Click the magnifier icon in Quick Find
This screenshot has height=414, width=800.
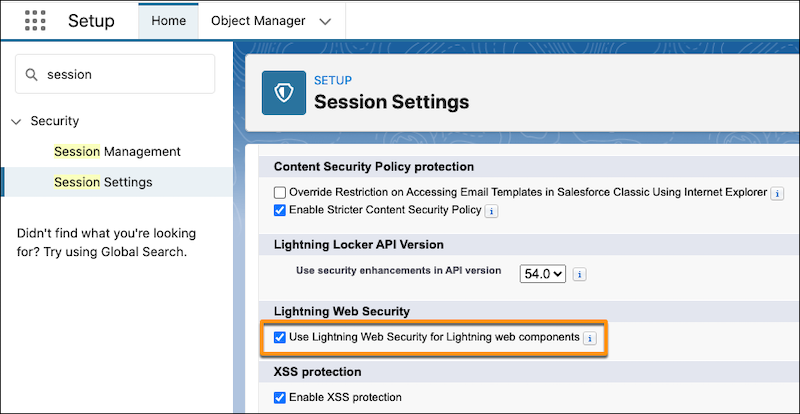click(32, 74)
